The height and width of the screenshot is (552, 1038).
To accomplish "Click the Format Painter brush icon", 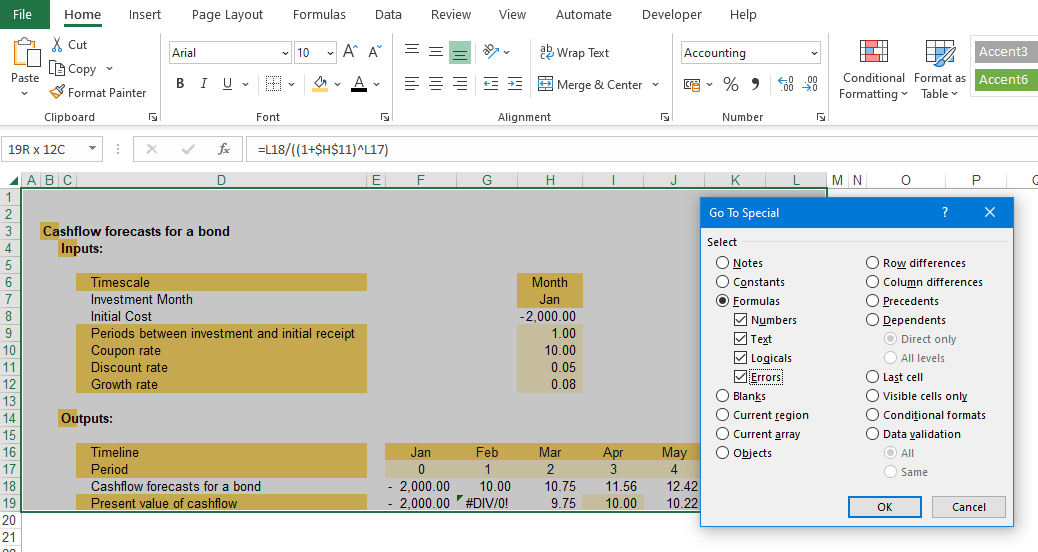I will (57, 93).
